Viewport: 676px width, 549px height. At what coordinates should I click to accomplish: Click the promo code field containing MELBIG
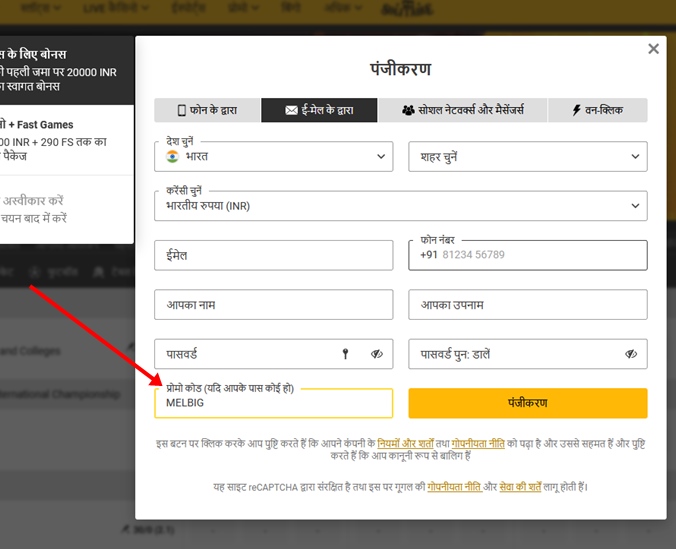273,403
